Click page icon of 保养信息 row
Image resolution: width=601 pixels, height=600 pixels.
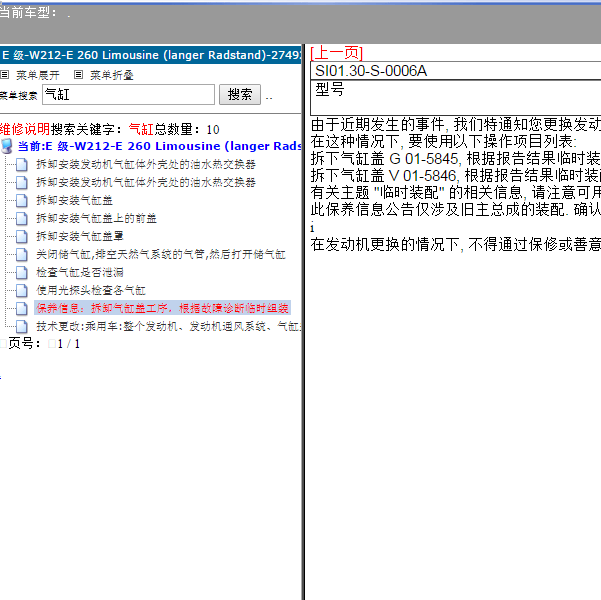[21, 308]
